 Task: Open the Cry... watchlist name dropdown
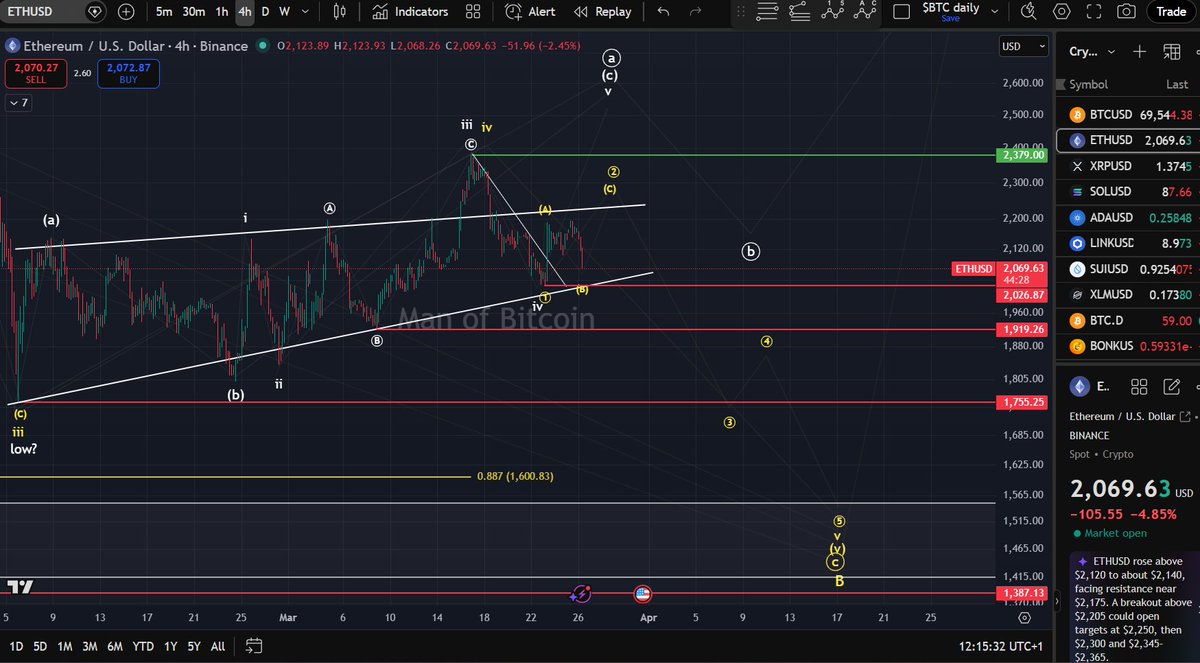point(1090,51)
